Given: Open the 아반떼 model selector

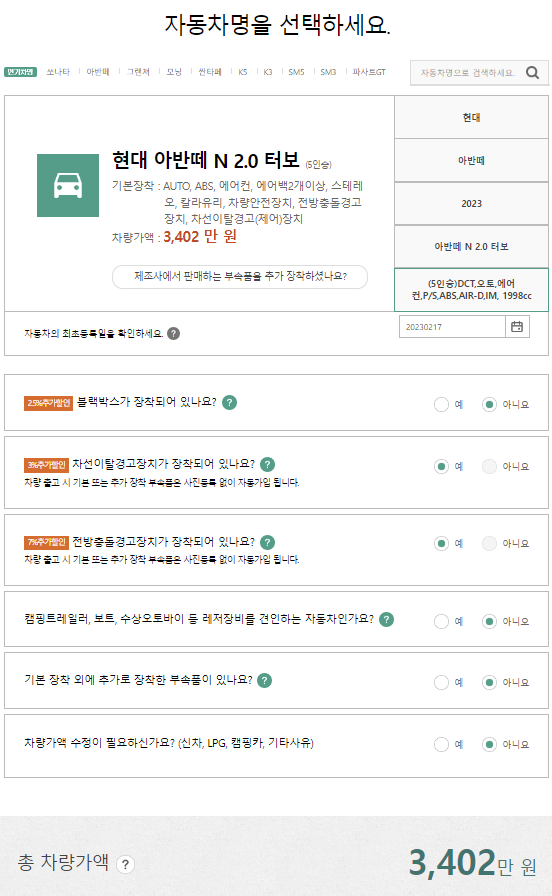Looking at the screenshot, I should pos(471,161).
